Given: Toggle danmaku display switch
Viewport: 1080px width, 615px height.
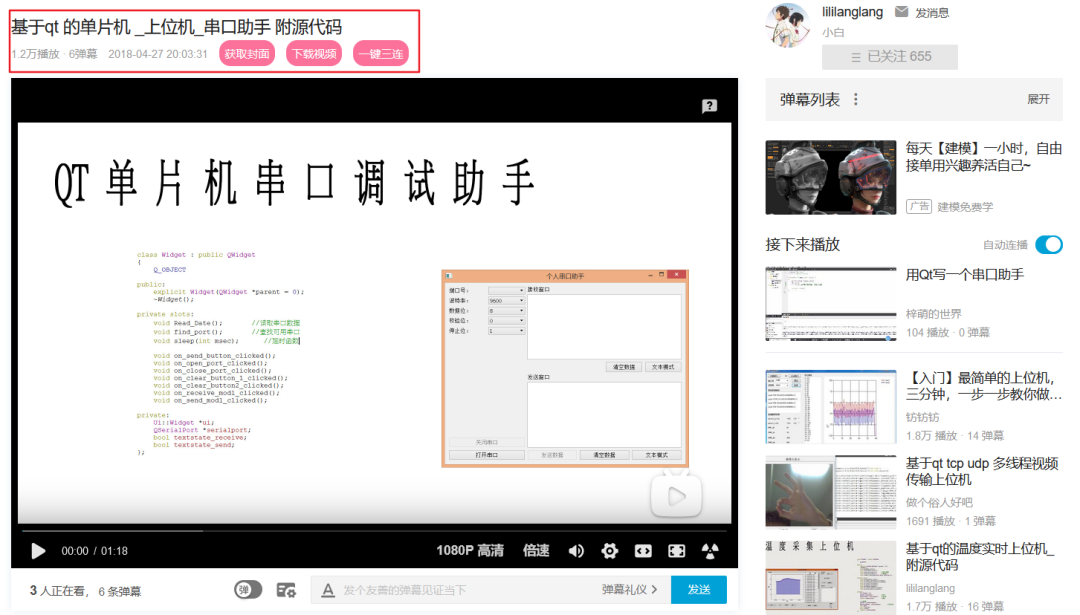Looking at the screenshot, I should (x=248, y=590).
